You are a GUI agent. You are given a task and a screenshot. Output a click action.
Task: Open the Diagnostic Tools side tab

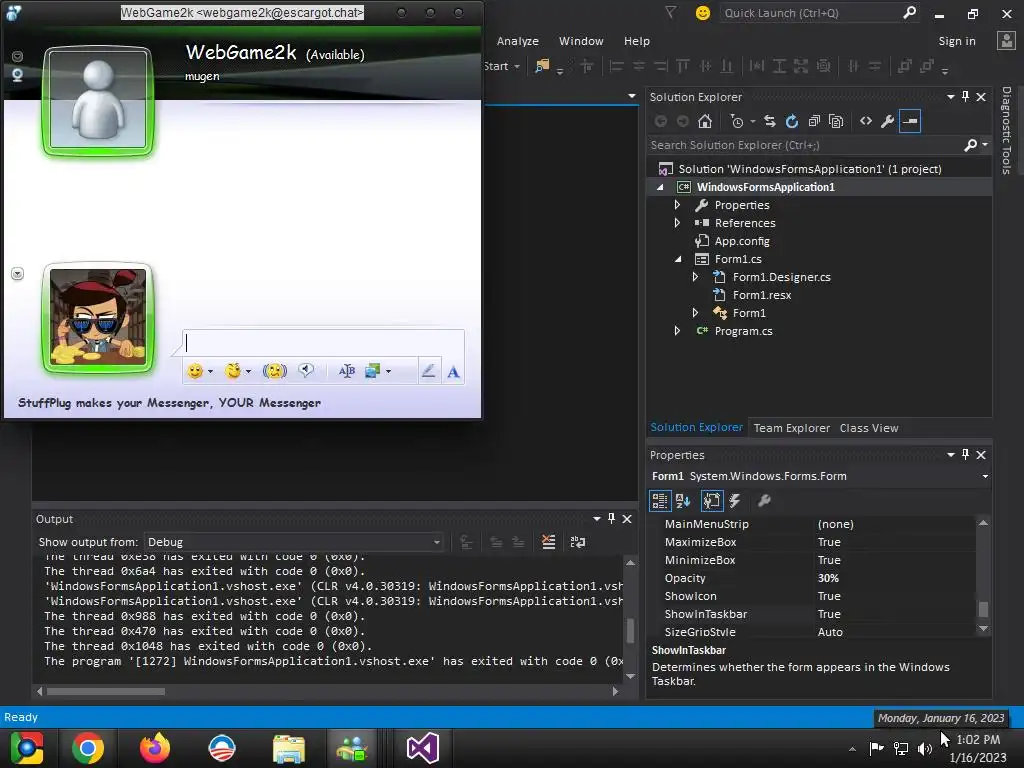[x=1007, y=130]
